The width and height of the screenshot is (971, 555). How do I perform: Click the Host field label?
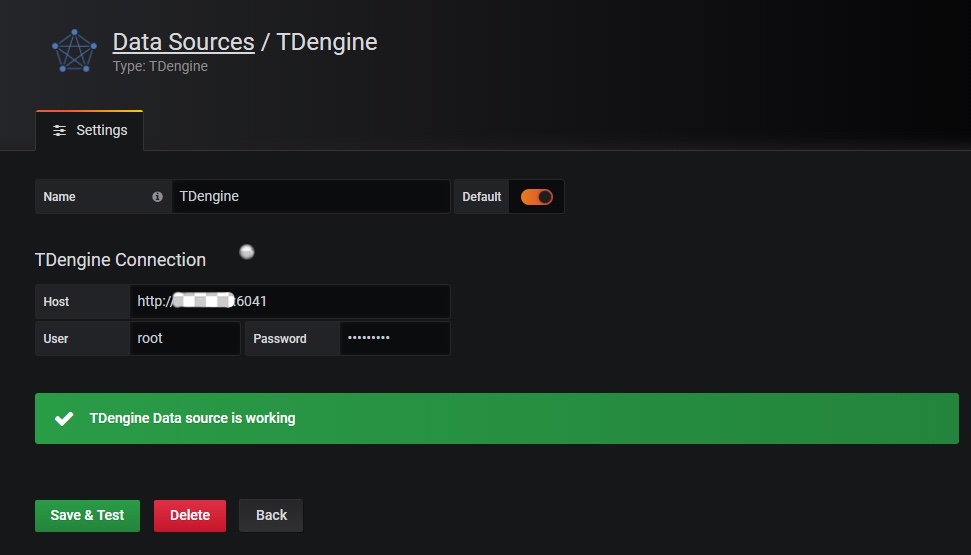tap(57, 302)
